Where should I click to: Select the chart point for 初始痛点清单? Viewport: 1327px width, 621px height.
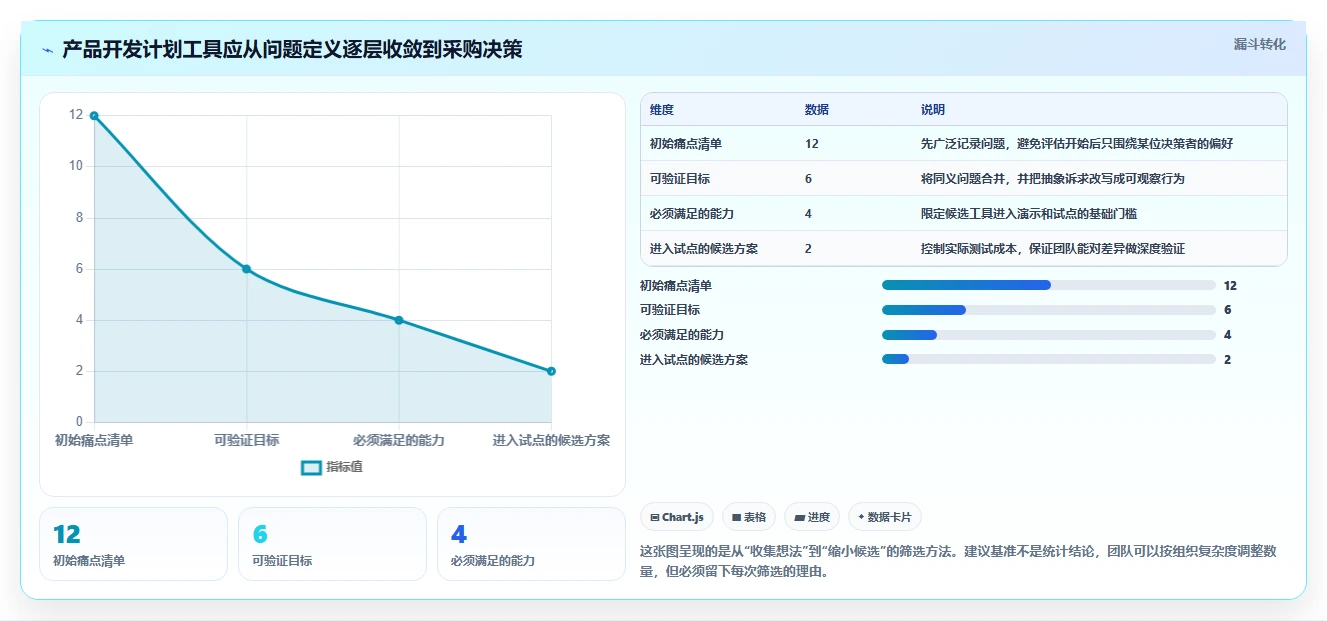(x=94, y=115)
